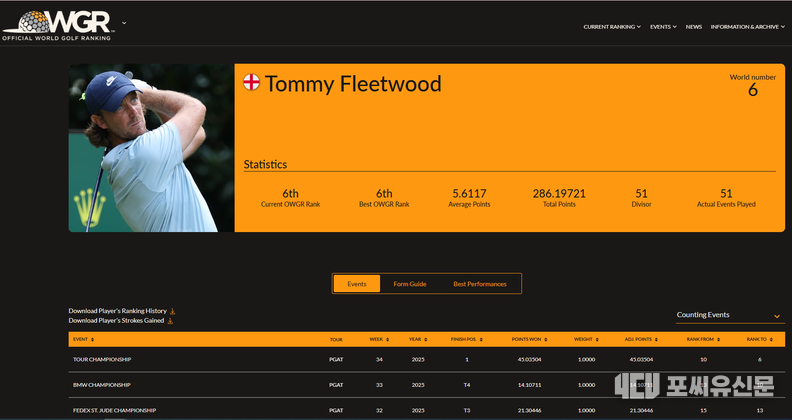Click the download icon next to Ranking History
The image size is (792, 420).
pyautogui.click(x=172, y=311)
